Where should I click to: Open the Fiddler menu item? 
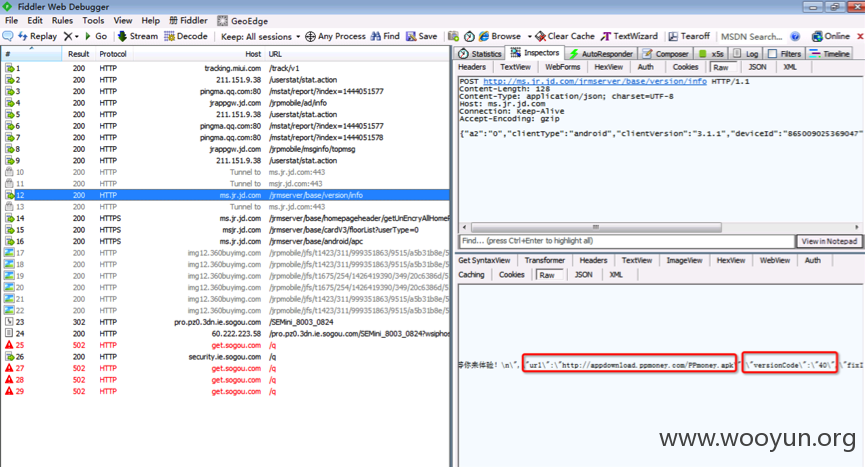188,20
